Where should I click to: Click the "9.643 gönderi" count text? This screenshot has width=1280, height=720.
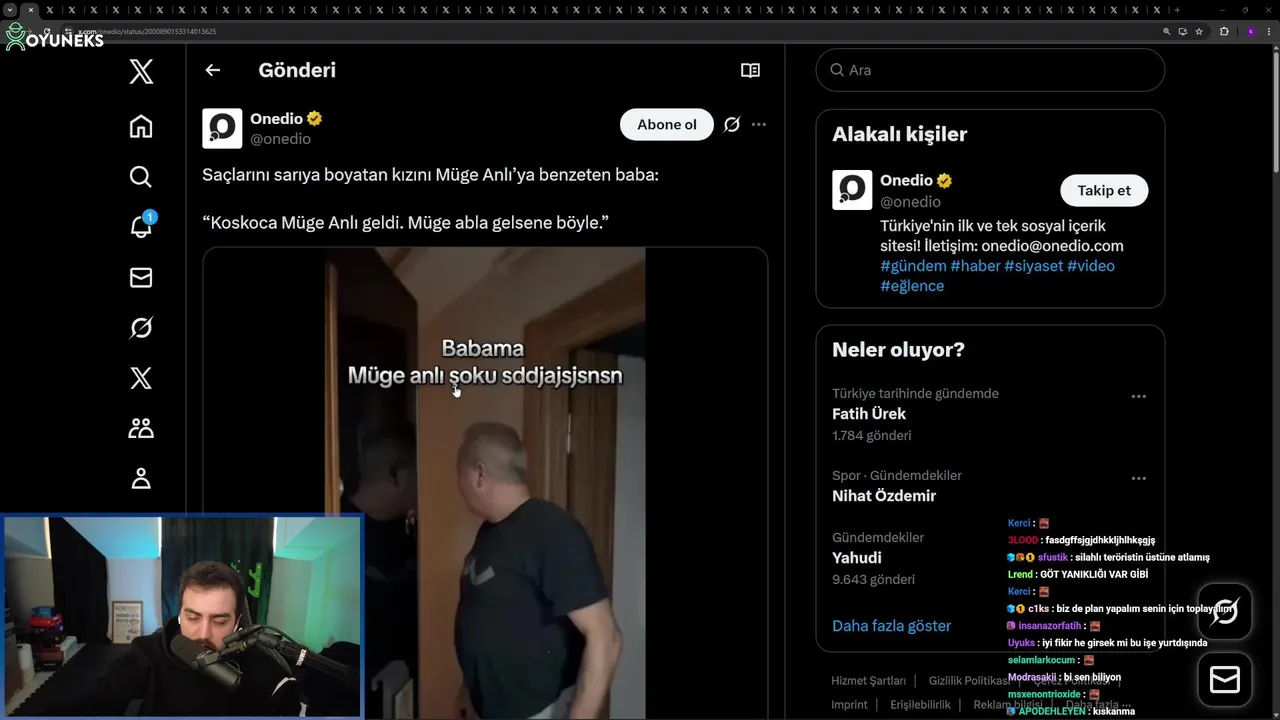(873, 580)
